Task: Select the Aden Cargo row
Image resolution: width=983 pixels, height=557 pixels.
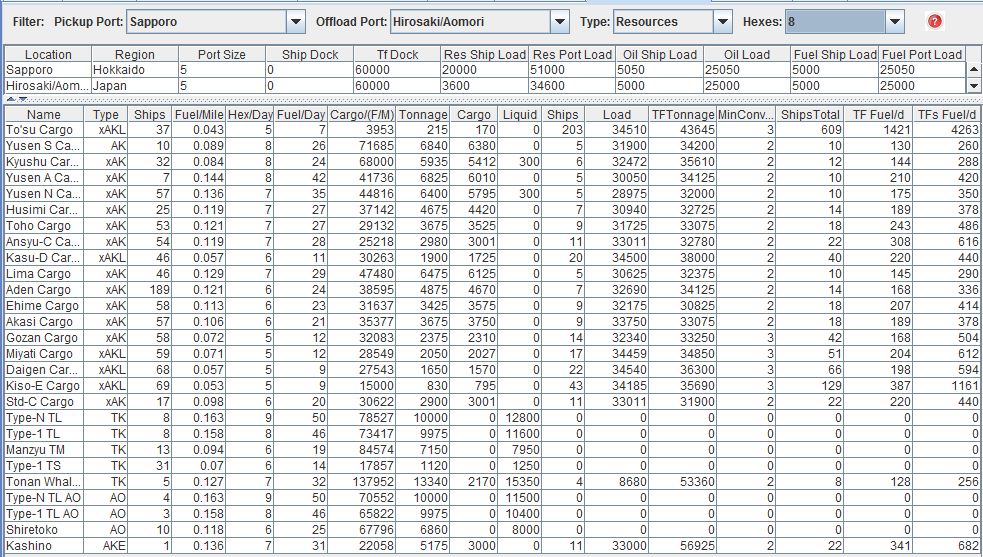Action: 493,290
